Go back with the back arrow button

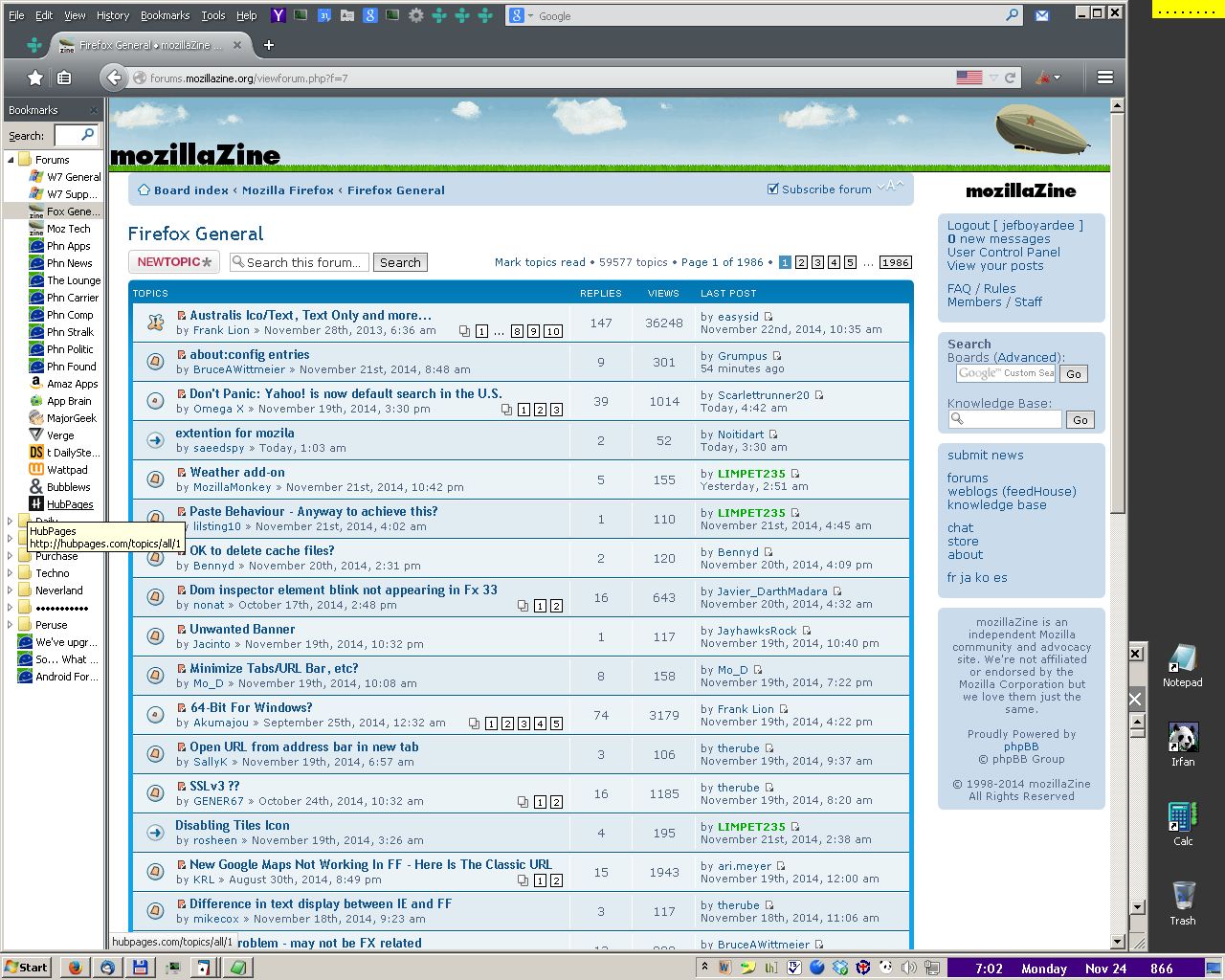114,78
